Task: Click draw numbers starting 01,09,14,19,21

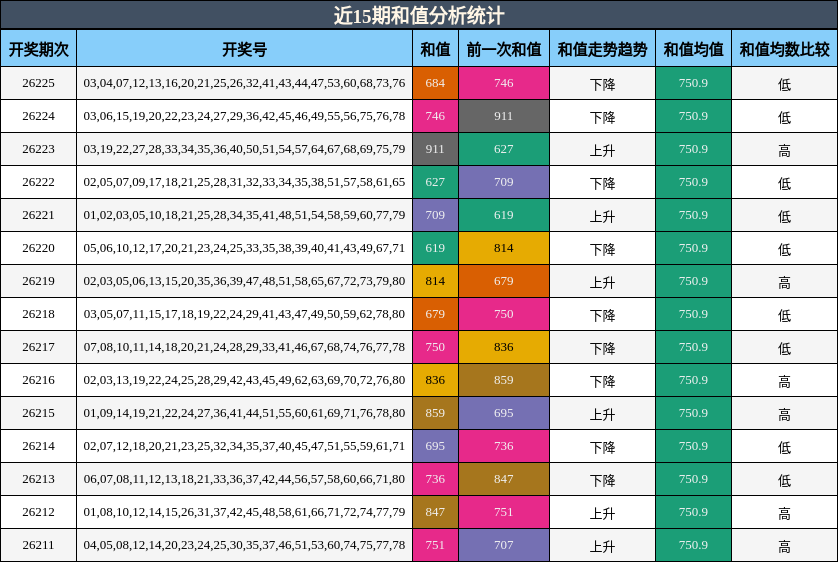Action: click(x=244, y=413)
